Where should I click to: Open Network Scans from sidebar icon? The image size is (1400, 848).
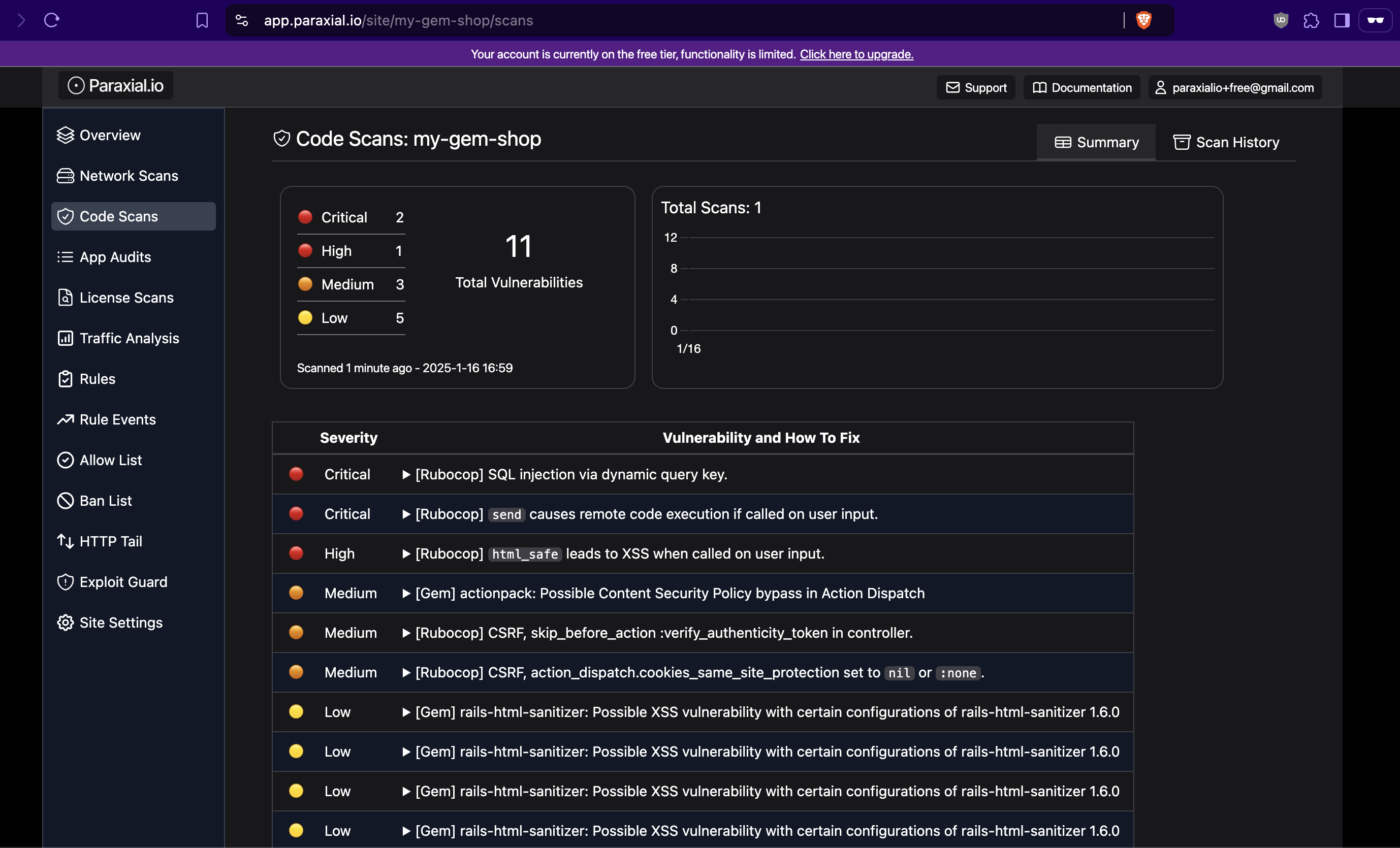tap(66, 176)
